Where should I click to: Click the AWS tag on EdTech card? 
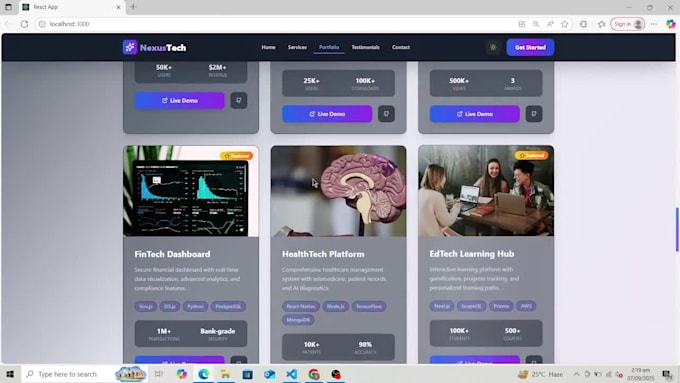(526, 306)
